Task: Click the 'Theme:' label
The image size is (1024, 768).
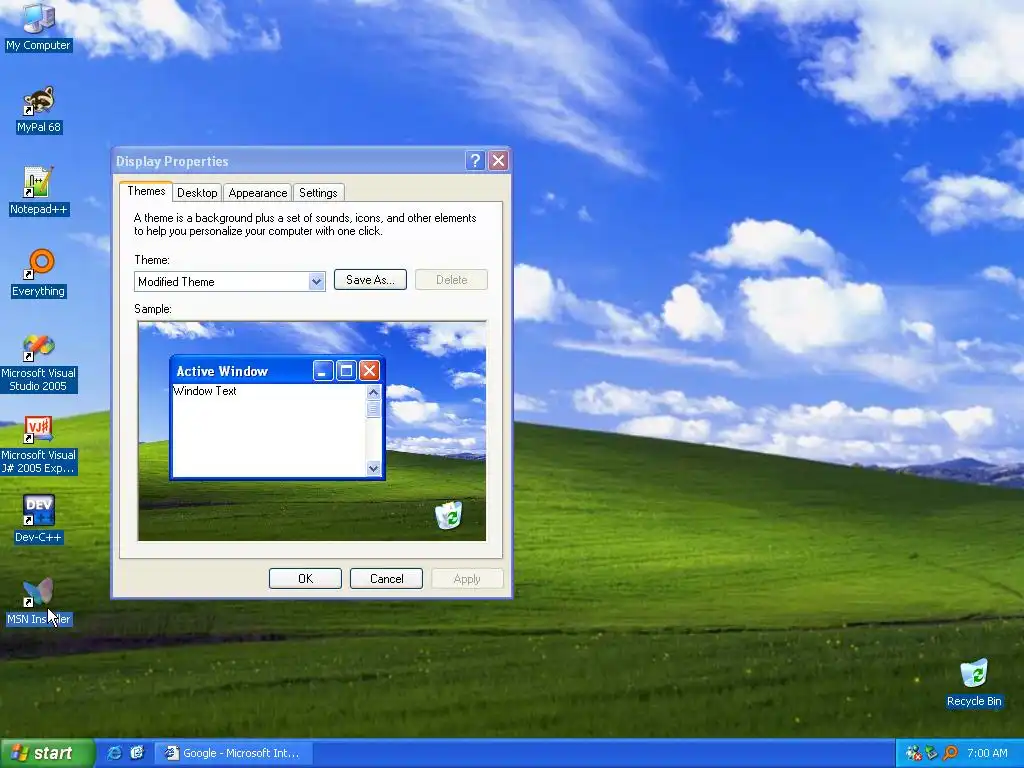Action: point(152,260)
